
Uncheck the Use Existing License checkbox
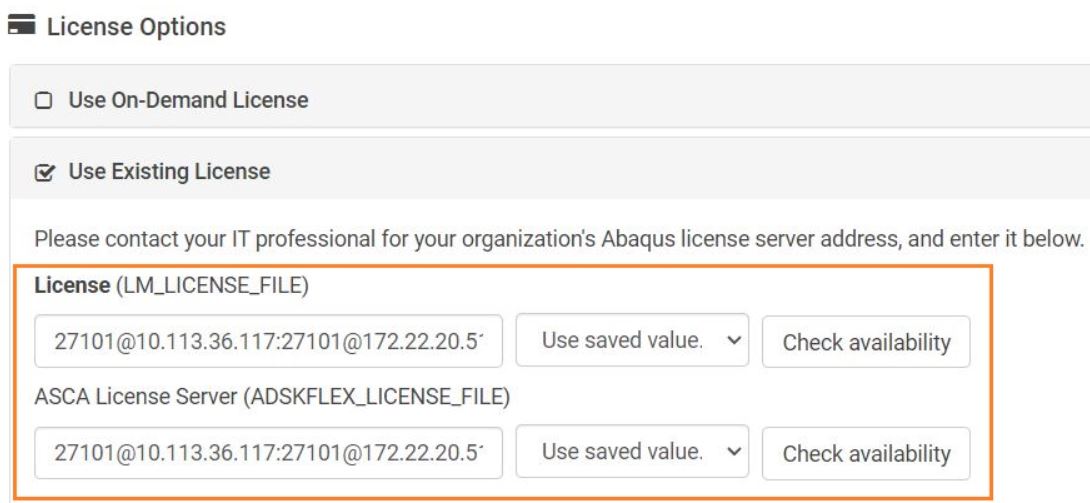tap(44, 172)
